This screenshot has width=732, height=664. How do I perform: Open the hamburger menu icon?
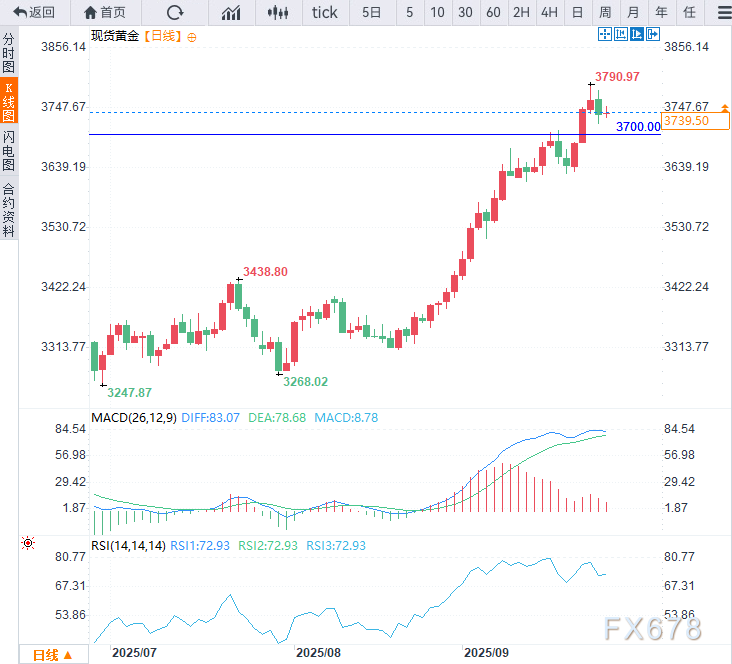point(725,12)
